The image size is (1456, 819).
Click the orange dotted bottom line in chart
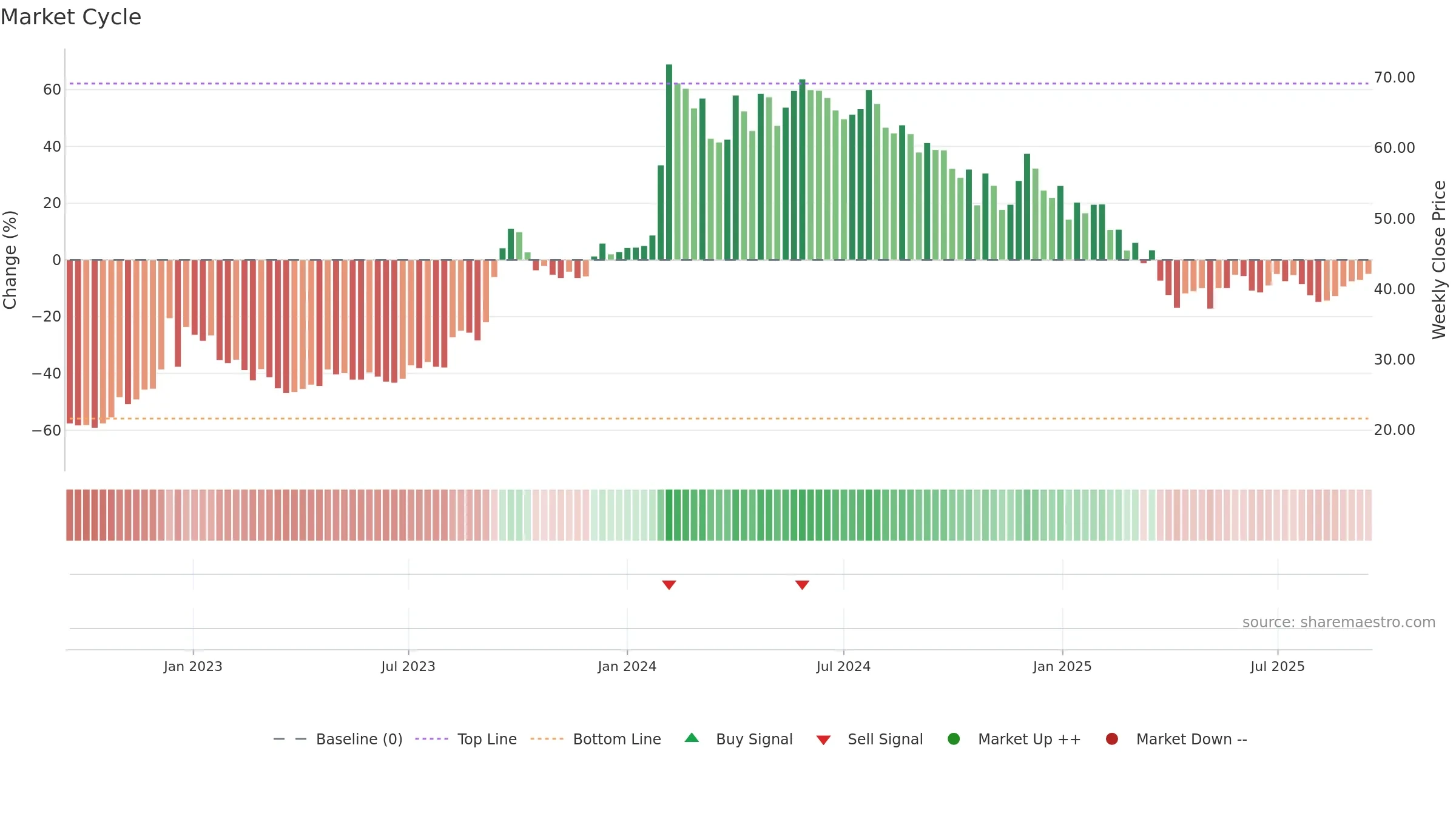coord(719,419)
